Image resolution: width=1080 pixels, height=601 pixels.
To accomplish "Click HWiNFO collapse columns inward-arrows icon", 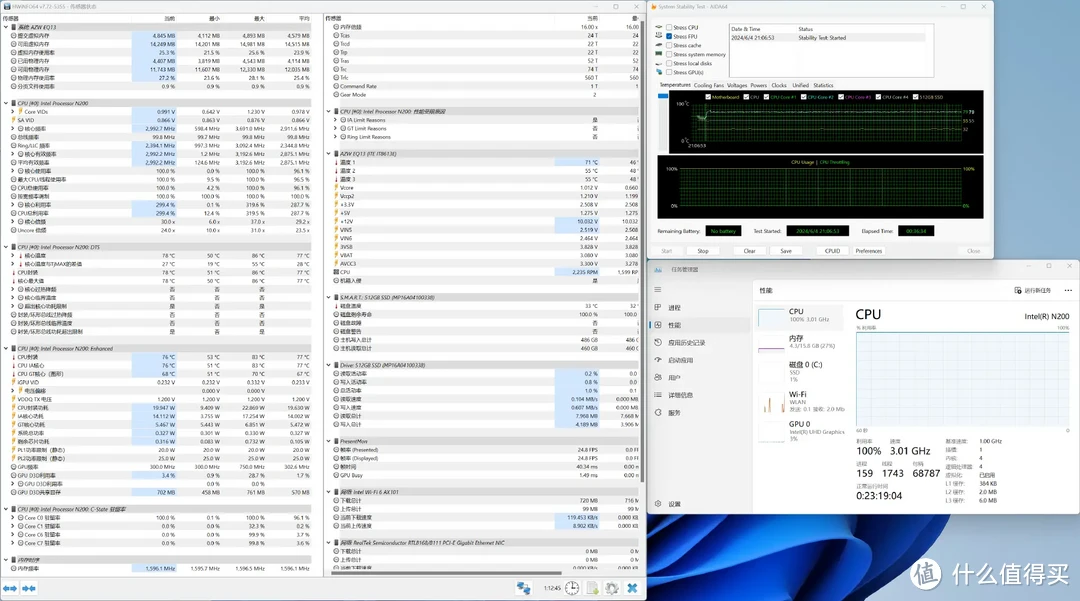I will pos(29,589).
